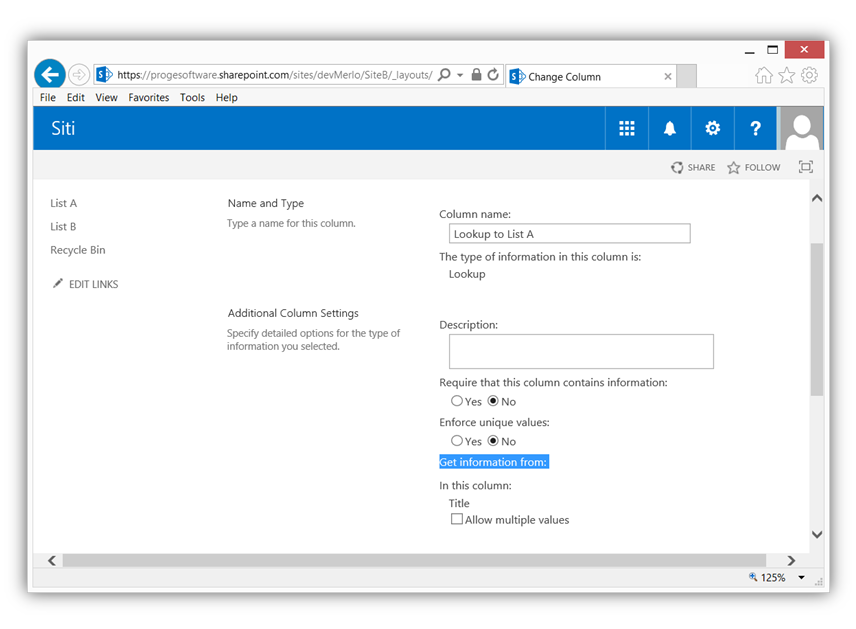Select Yes for require column information
856x629 pixels.
coord(457,401)
